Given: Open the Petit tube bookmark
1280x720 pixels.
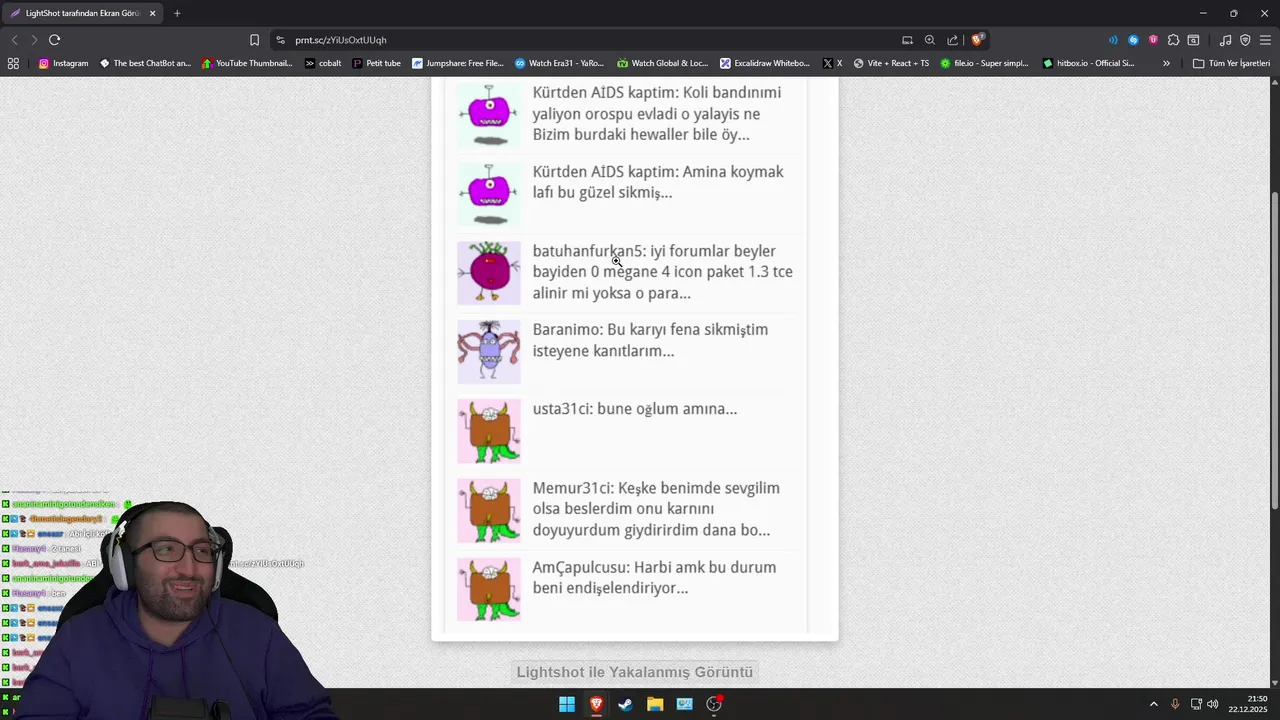Looking at the screenshot, I should coord(376,63).
